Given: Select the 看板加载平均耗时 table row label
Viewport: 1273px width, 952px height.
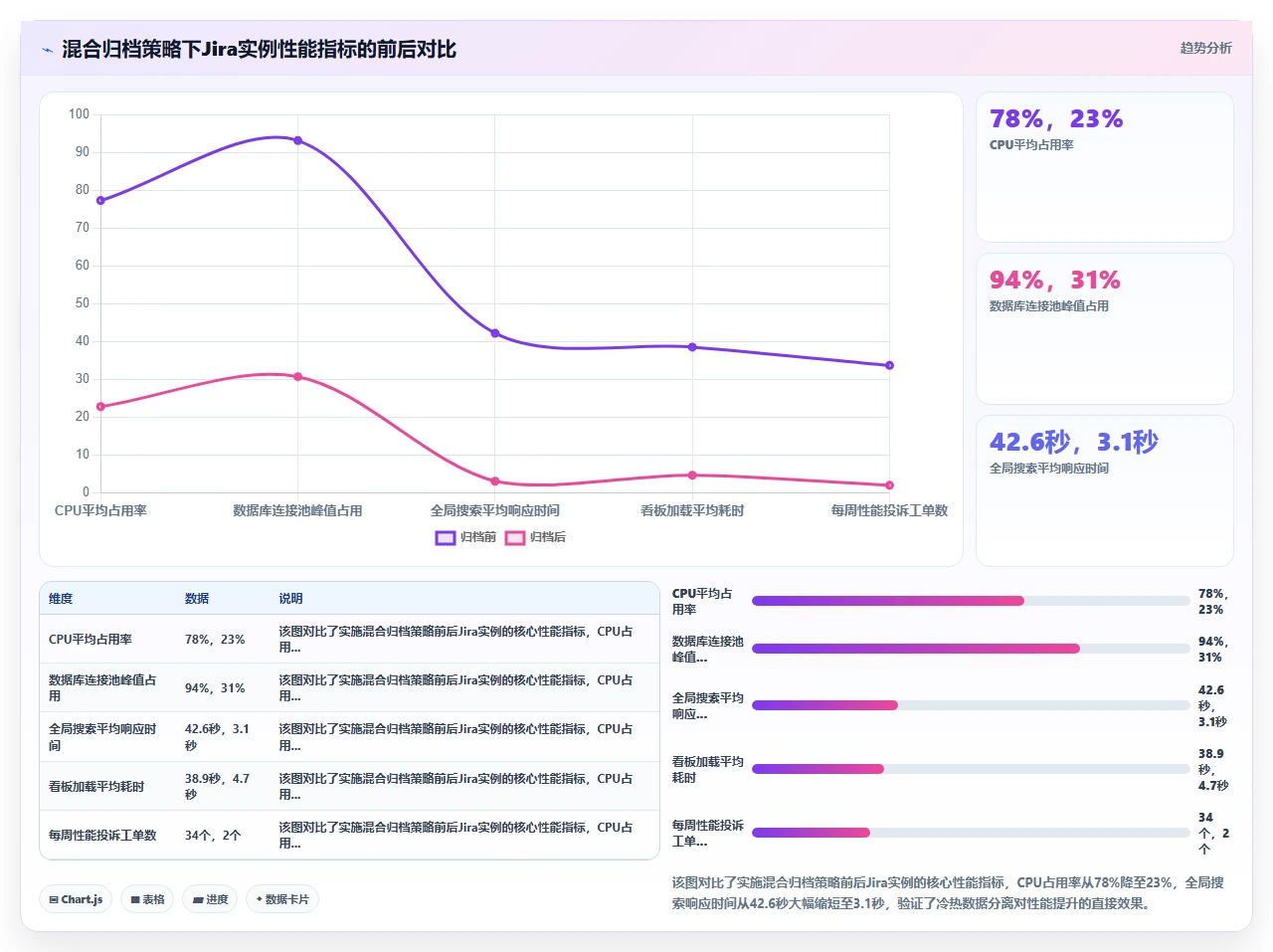Looking at the screenshot, I should pyautogui.click(x=96, y=787).
